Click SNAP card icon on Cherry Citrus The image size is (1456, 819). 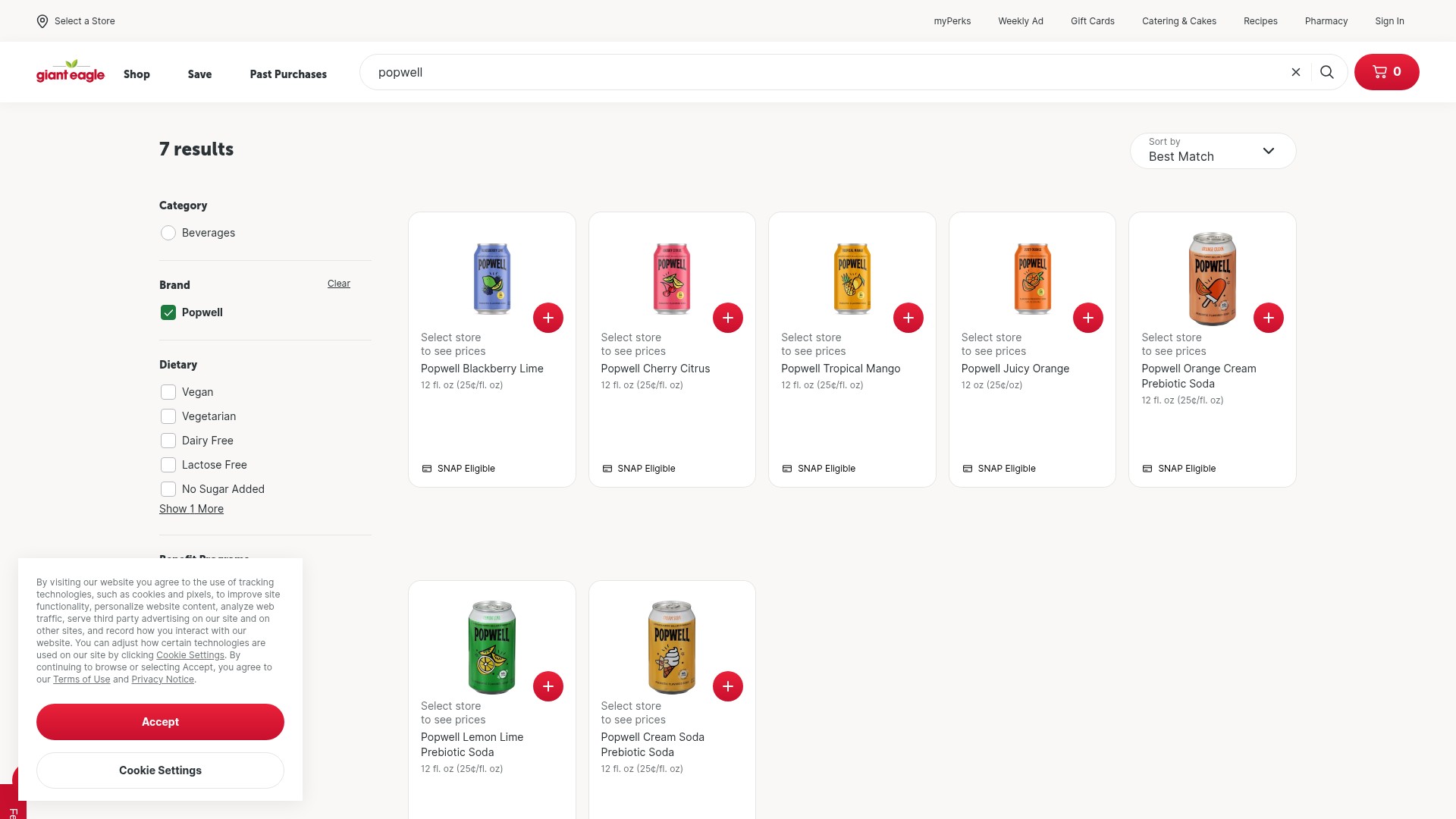point(607,469)
